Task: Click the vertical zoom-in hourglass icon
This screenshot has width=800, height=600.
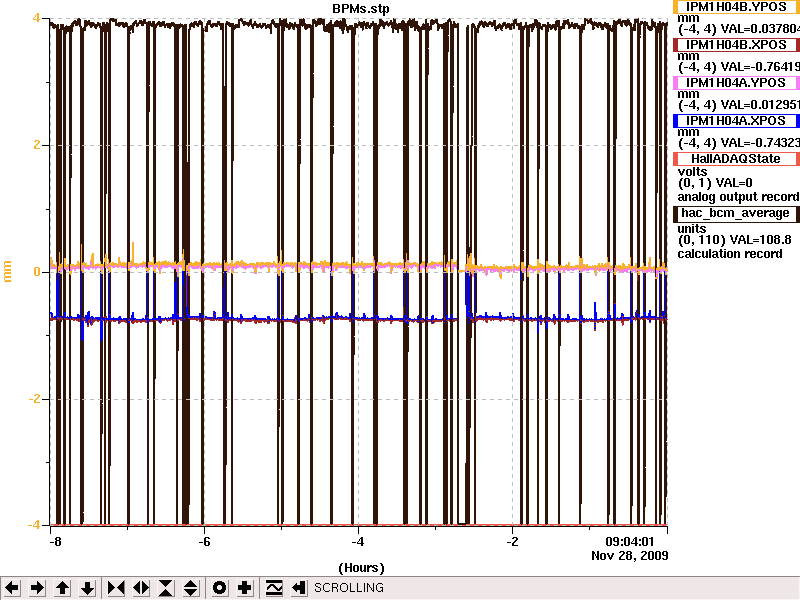Action: click(x=166, y=588)
